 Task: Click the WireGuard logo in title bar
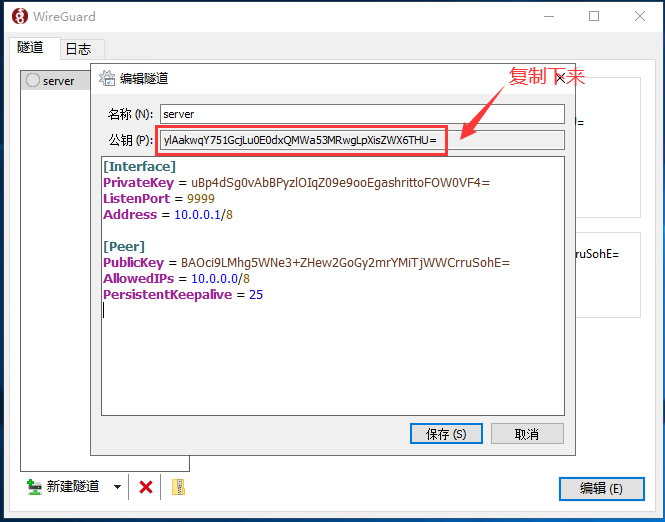pyautogui.click(x=20, y=17)
